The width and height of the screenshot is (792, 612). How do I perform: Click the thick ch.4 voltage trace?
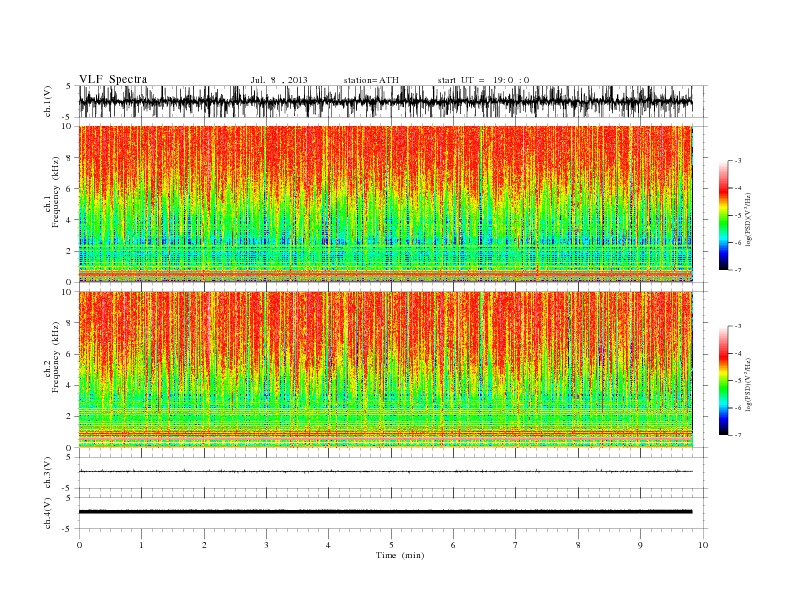(x=386, y=512)
